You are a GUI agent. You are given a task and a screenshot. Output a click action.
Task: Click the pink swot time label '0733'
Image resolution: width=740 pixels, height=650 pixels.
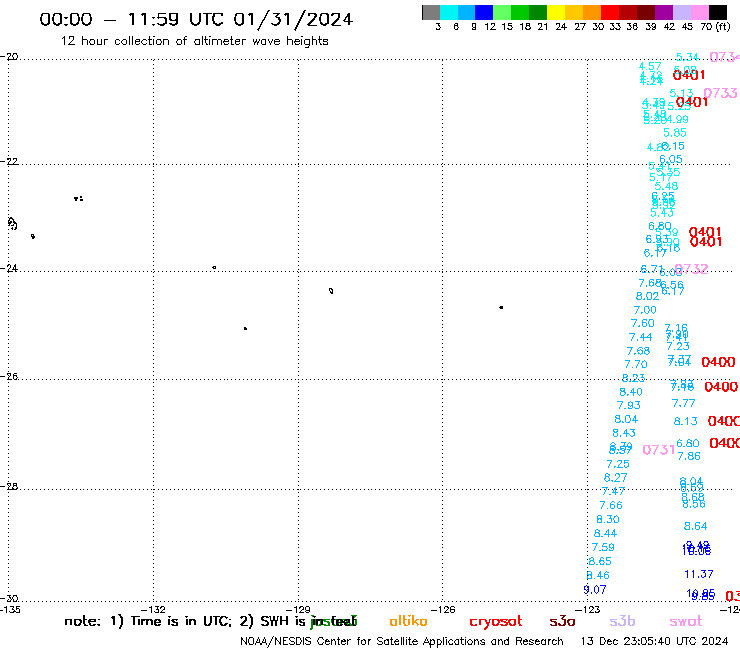720,93
